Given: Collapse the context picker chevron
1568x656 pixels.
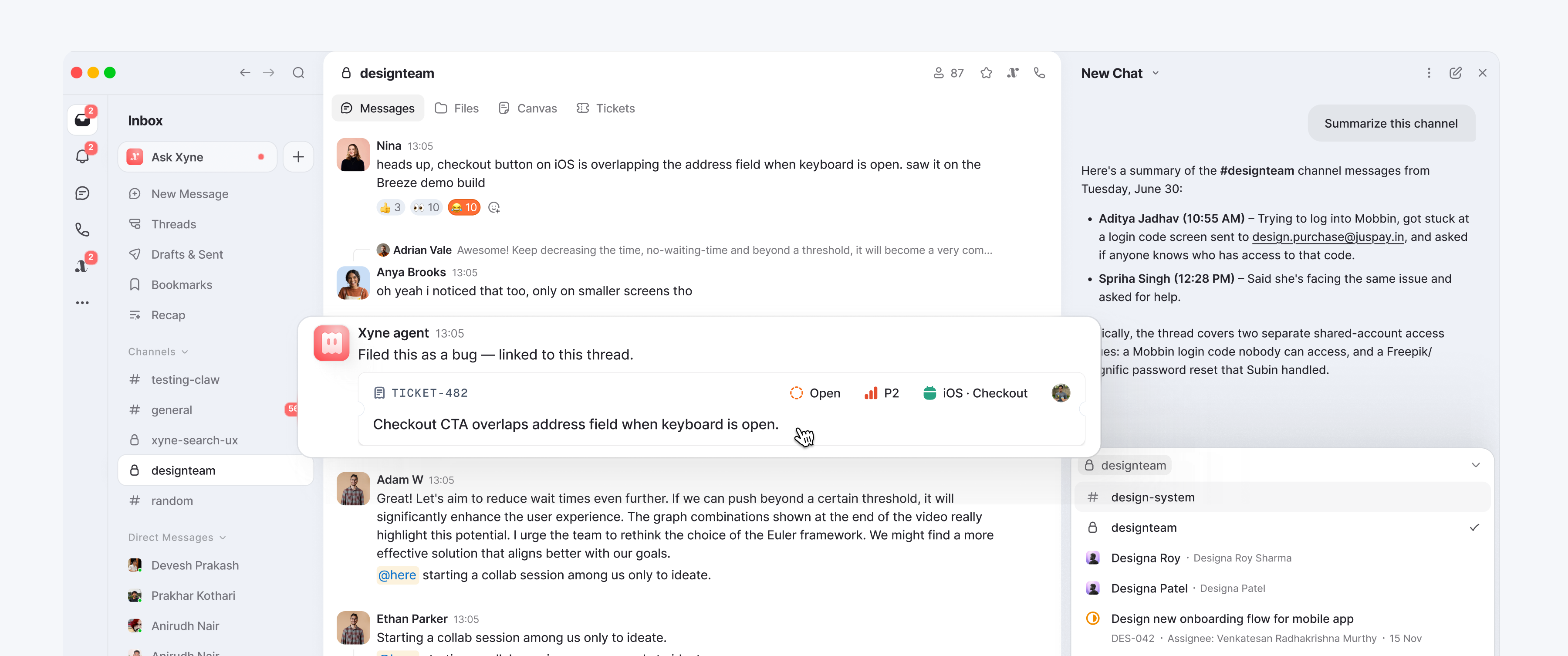Looking at the screenshot, I should [x=1476, y=465].
